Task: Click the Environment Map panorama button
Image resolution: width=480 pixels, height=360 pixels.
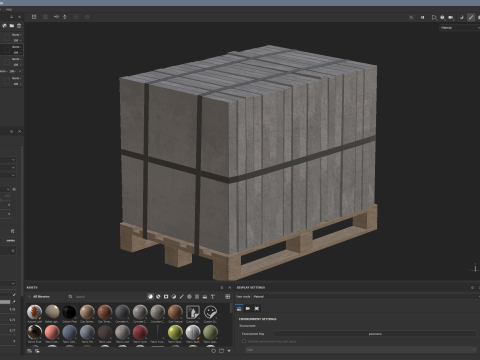Action: 375,334
